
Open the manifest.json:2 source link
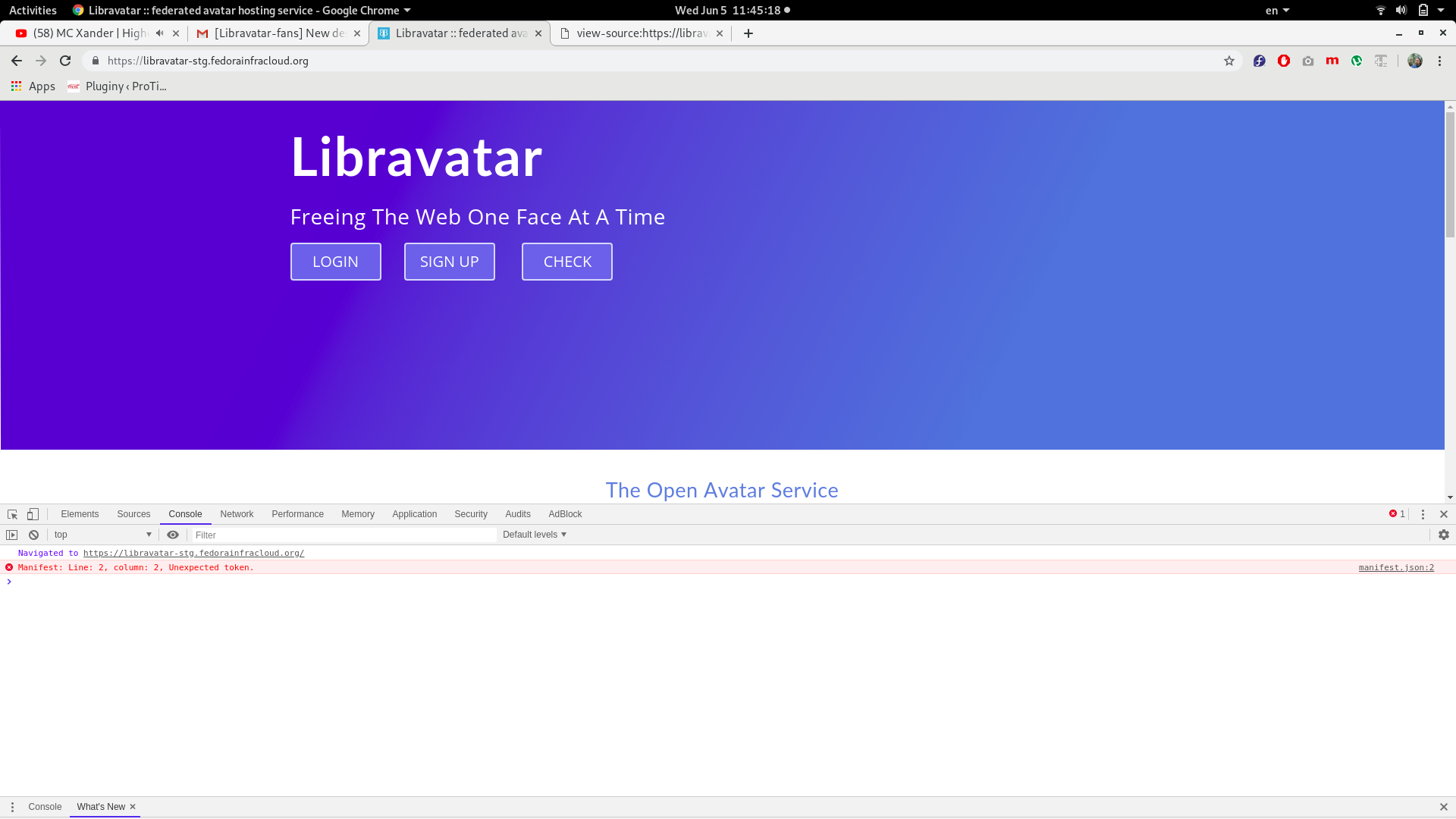1395,567
